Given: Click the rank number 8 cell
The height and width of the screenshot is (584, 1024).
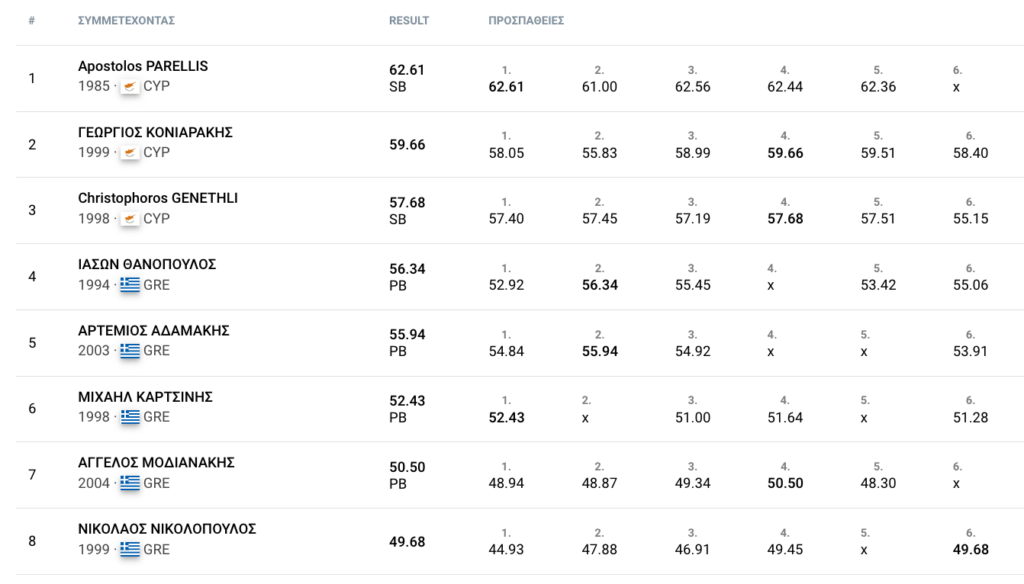Looking at the screenshot, I should click(x=32, y=541).
